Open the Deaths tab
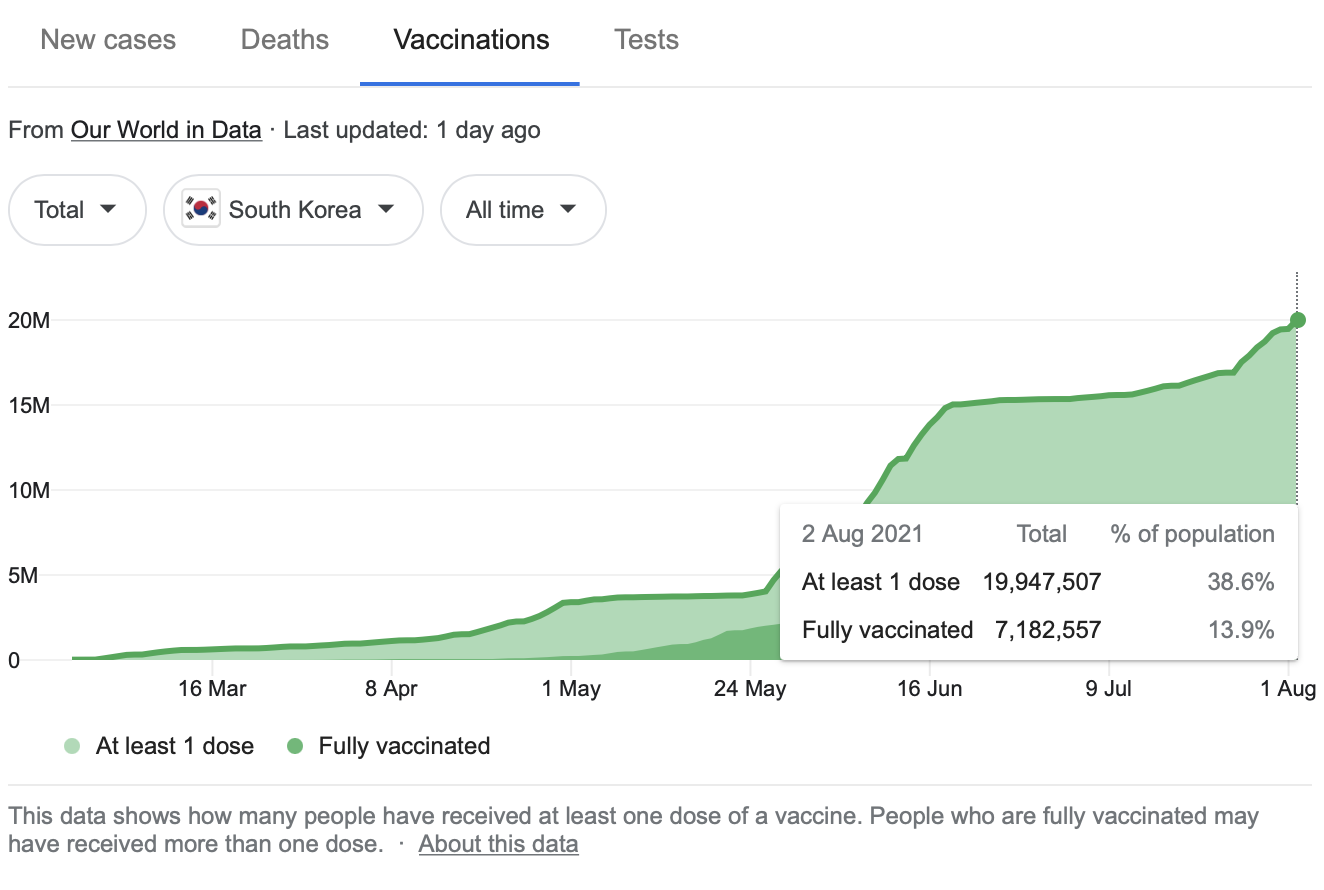The image size is (1324, 890). [285, 40]
